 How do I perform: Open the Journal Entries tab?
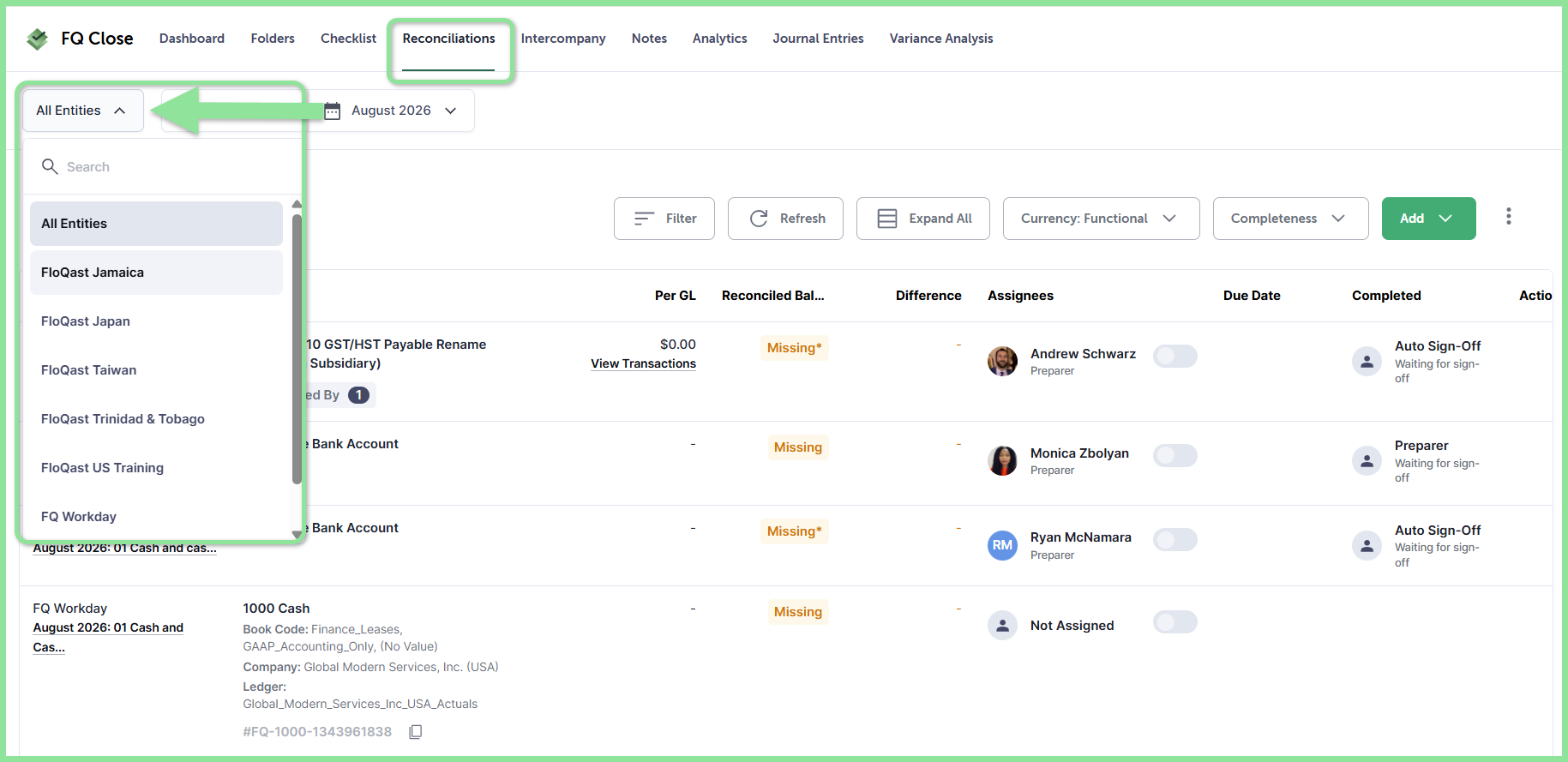point(818,39)
